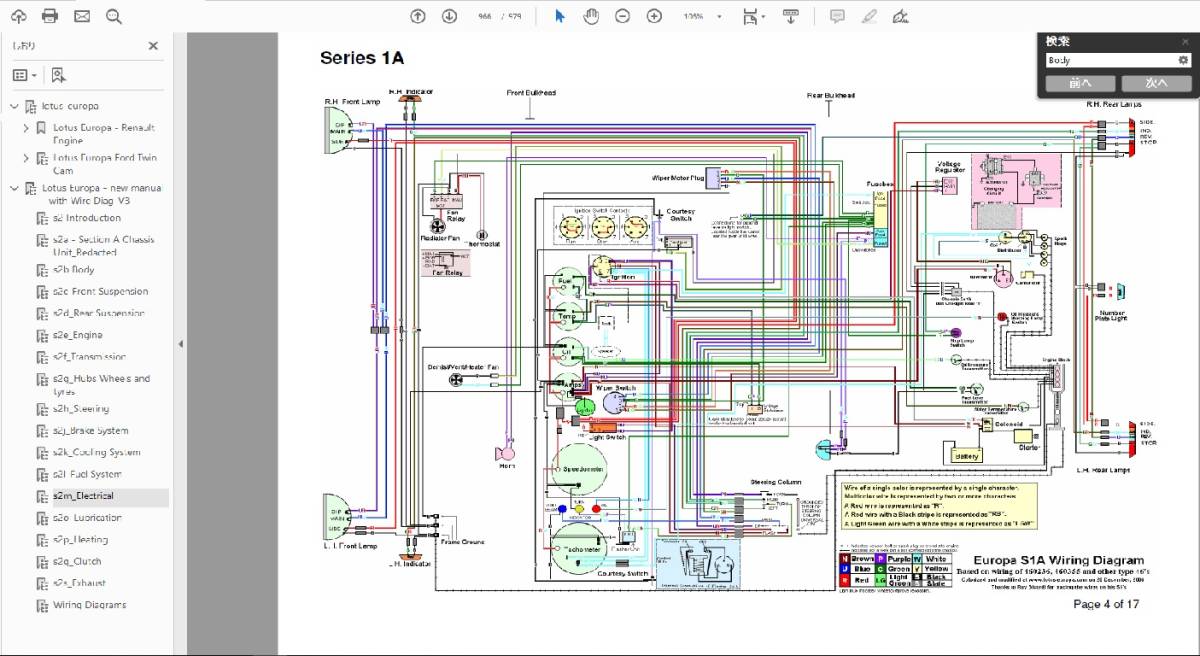Viewport: 1200px width, 656px height.
Task: Select the s2m Electrical bookmark
Action: click(x=83, y=496)
